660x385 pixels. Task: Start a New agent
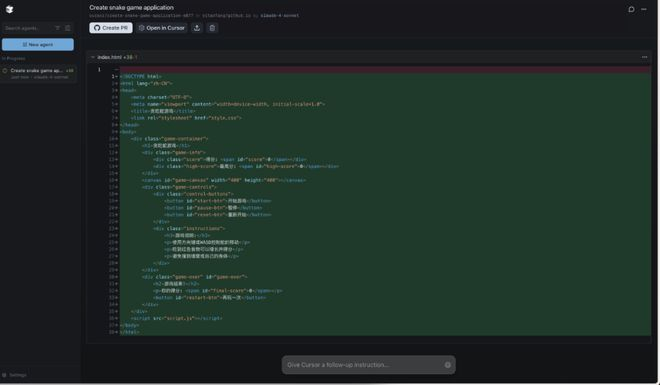click(38, 44)
